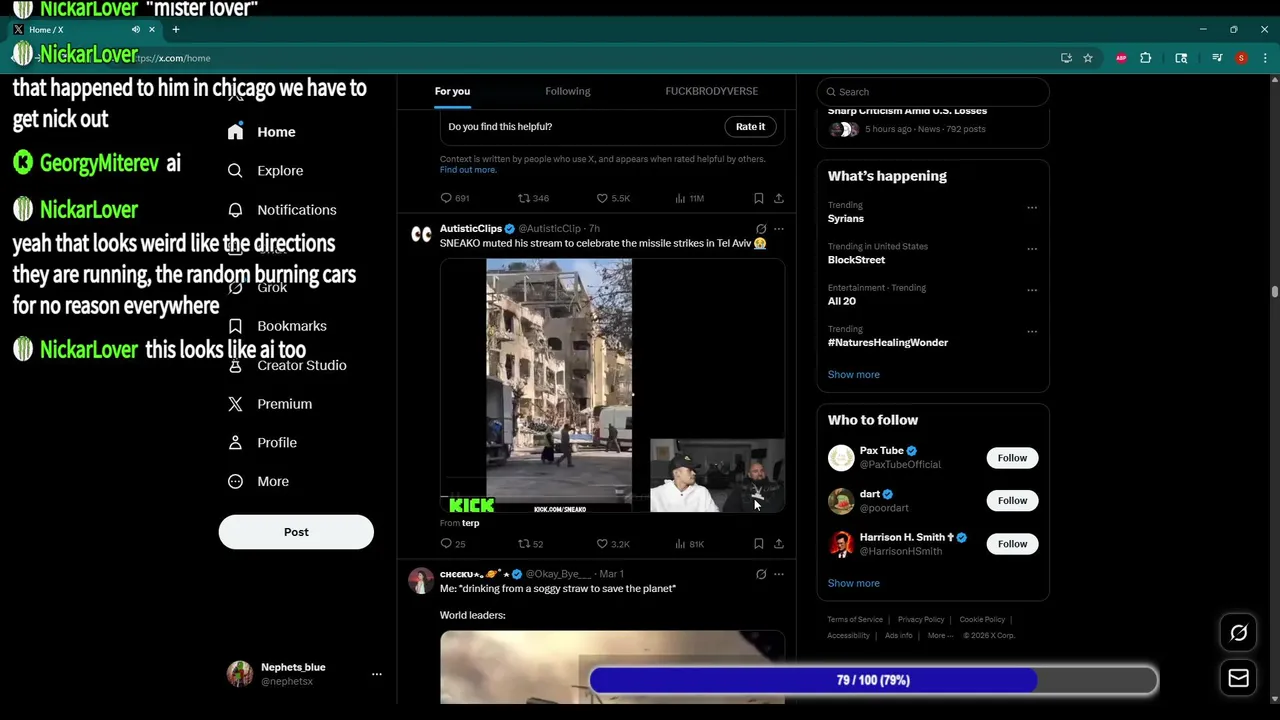Mute the Home / X browser tab audio

[x=136, y=30]
